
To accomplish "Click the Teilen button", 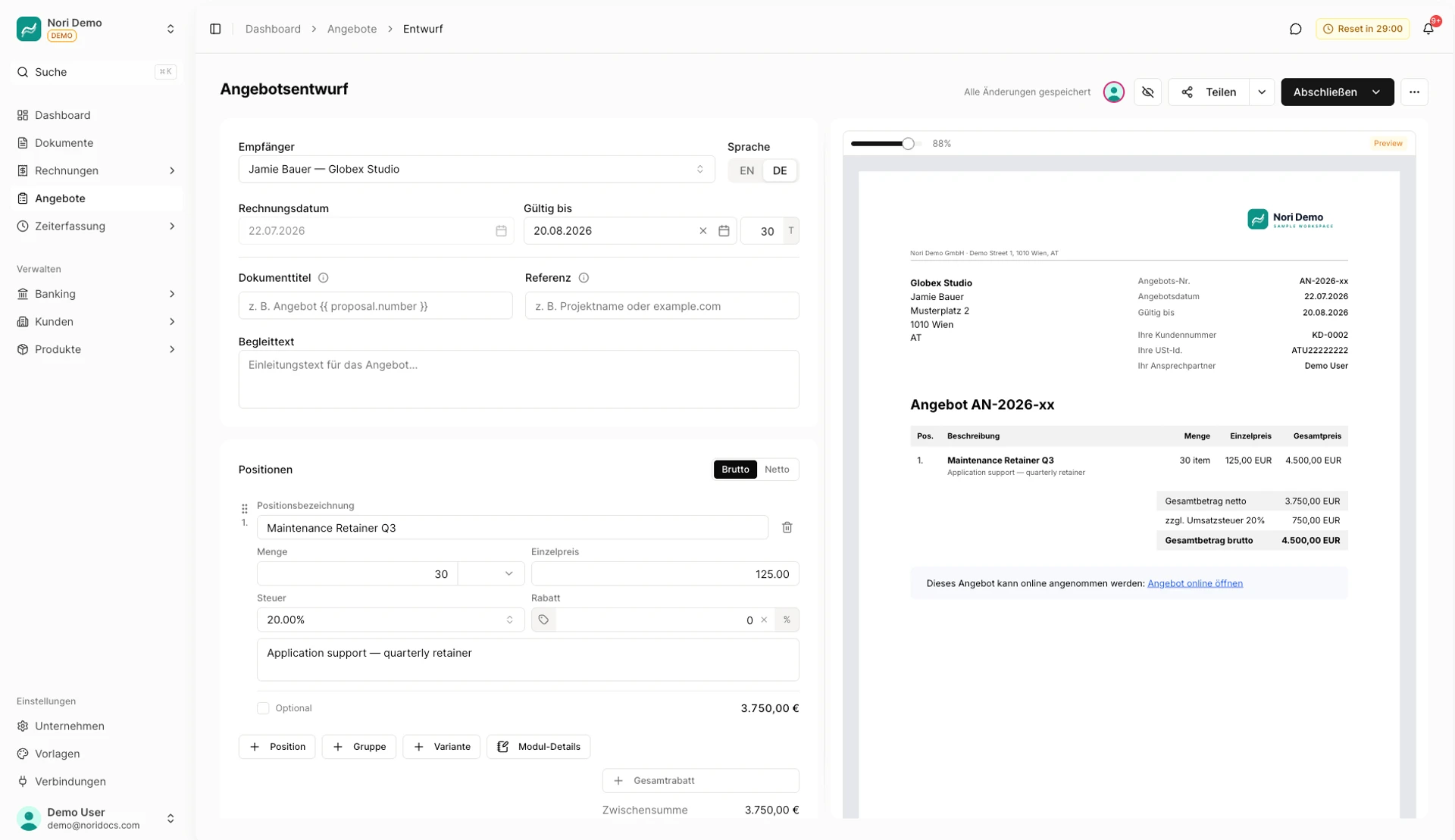I will [x=1209, y=92].
